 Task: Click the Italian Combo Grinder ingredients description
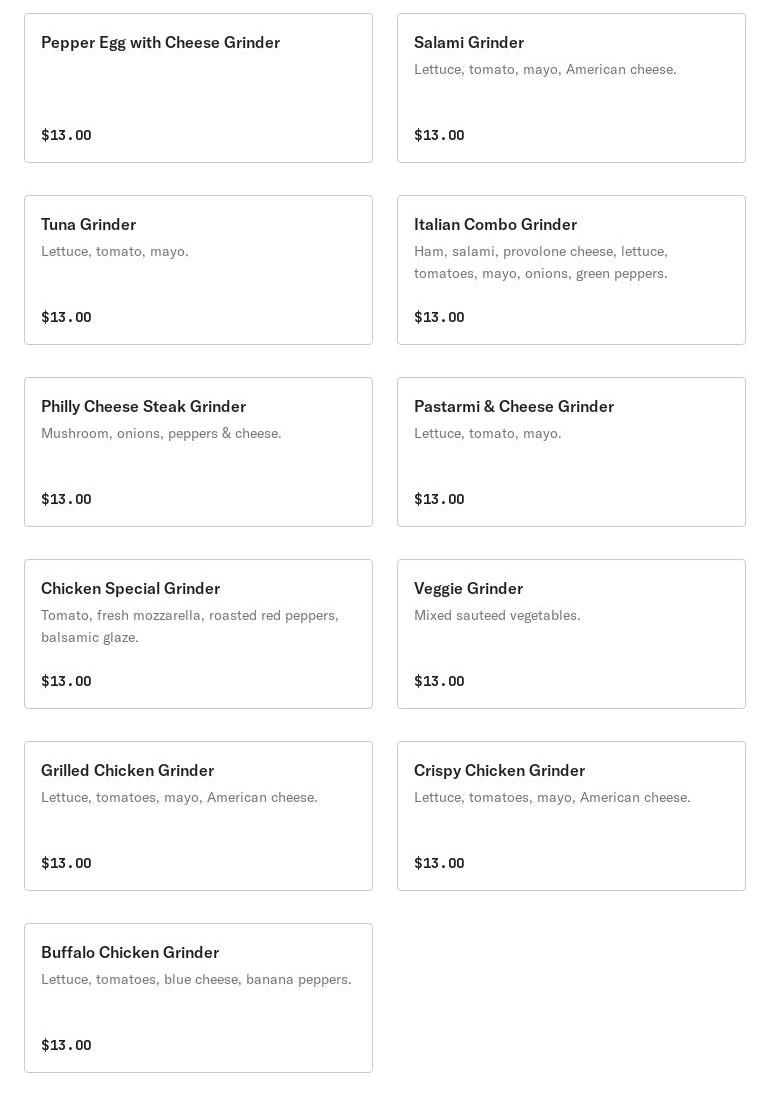(540, 262)
